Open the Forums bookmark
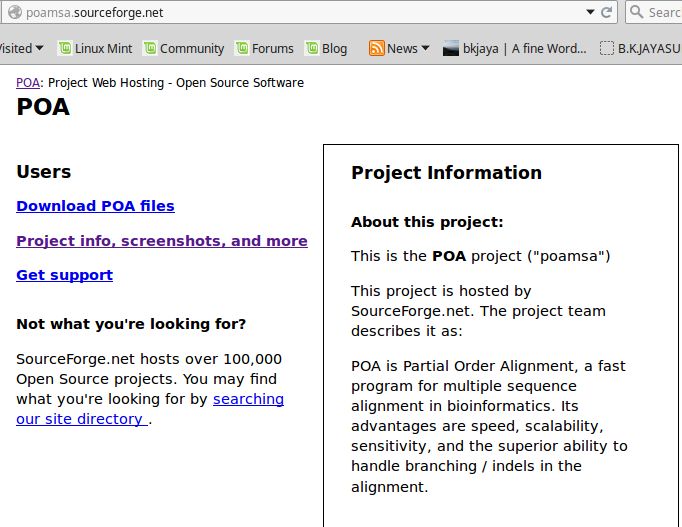This screenshot has height=527, width=682. pos(264,48)
